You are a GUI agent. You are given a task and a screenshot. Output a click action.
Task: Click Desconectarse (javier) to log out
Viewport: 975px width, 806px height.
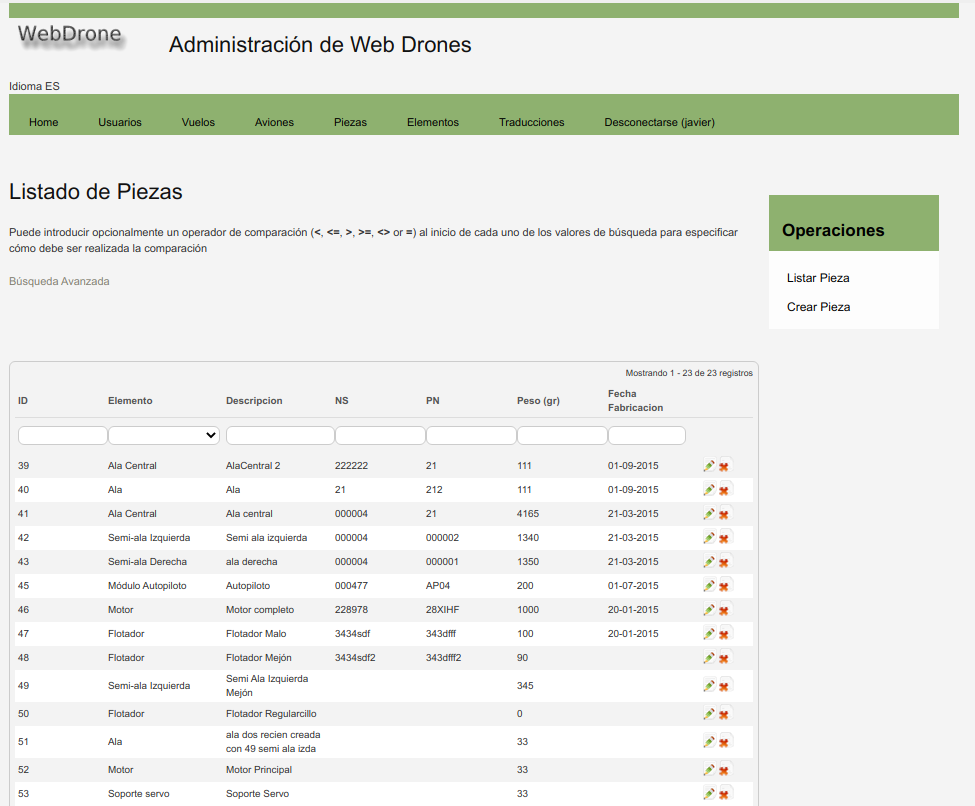tap(659, 122)
